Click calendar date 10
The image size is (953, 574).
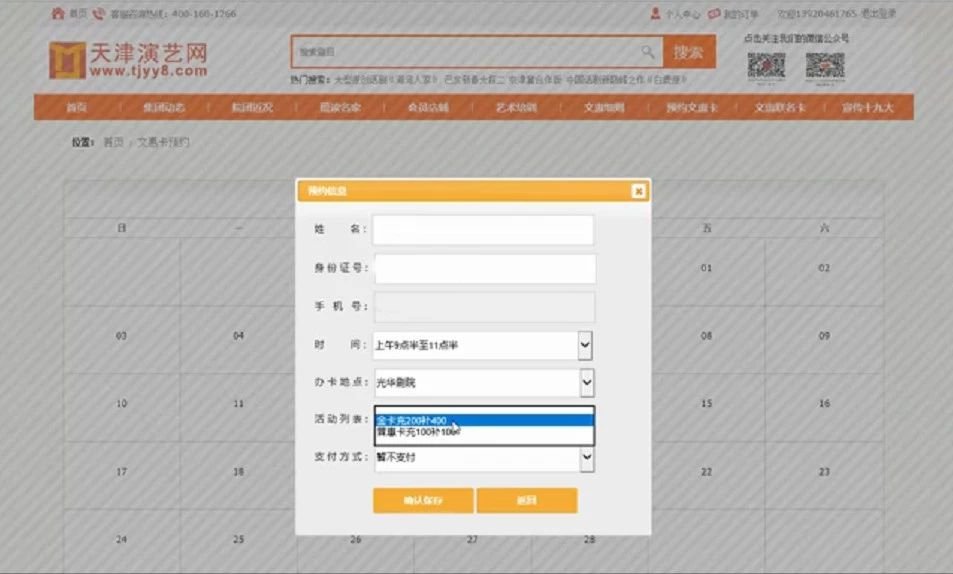122,404
